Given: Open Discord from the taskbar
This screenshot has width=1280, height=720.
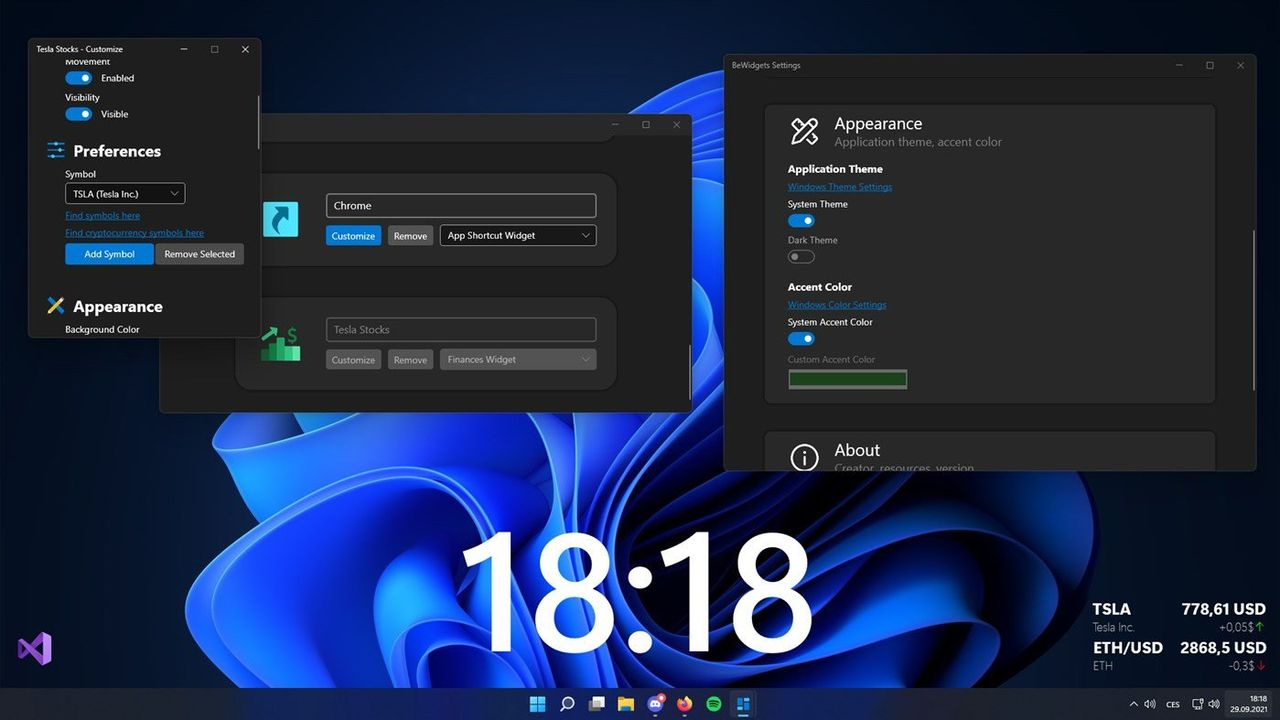Looking at the screenshot, I should [x=656, y=704].
